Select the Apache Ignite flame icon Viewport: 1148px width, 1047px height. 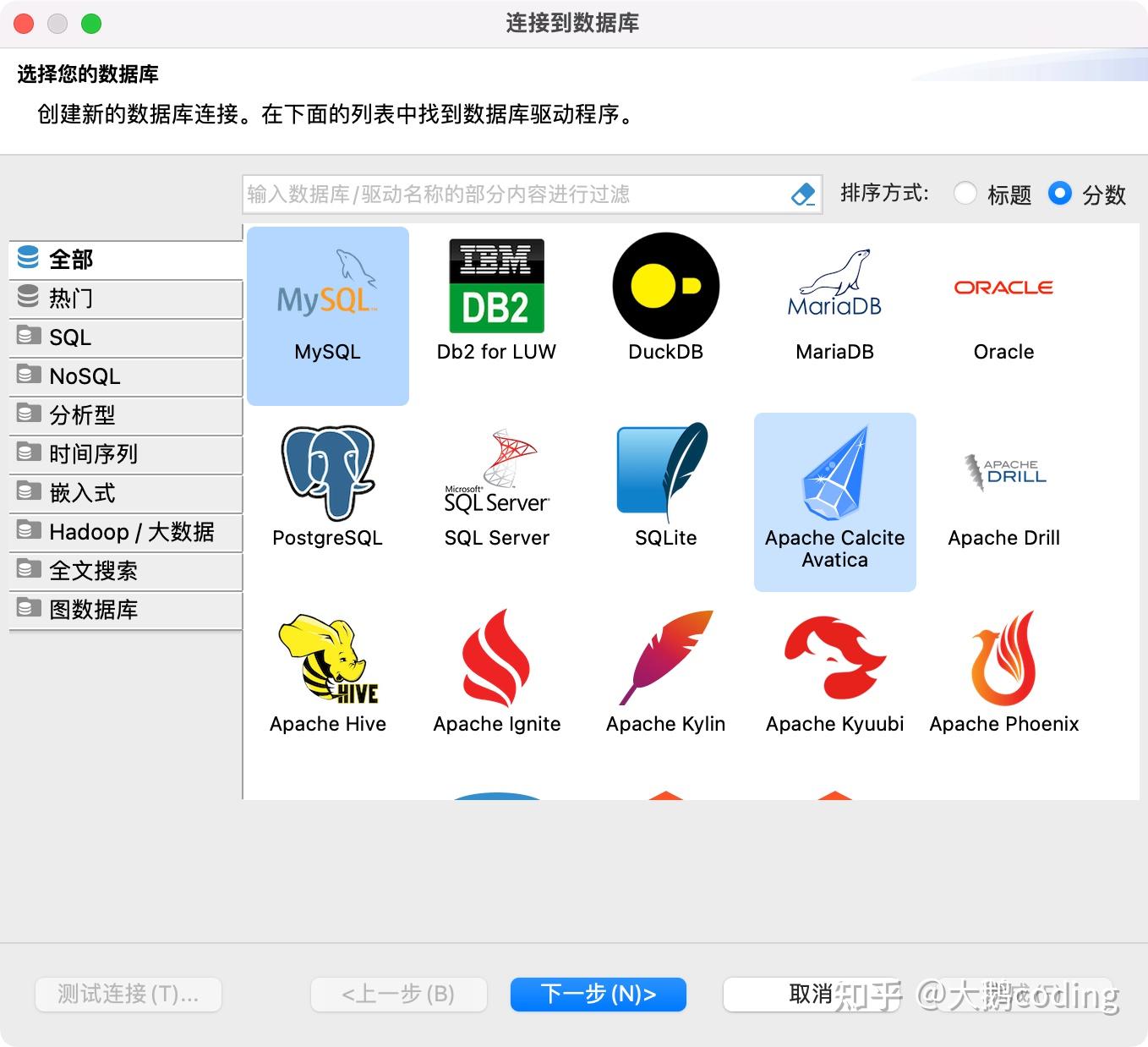(496, 658)
